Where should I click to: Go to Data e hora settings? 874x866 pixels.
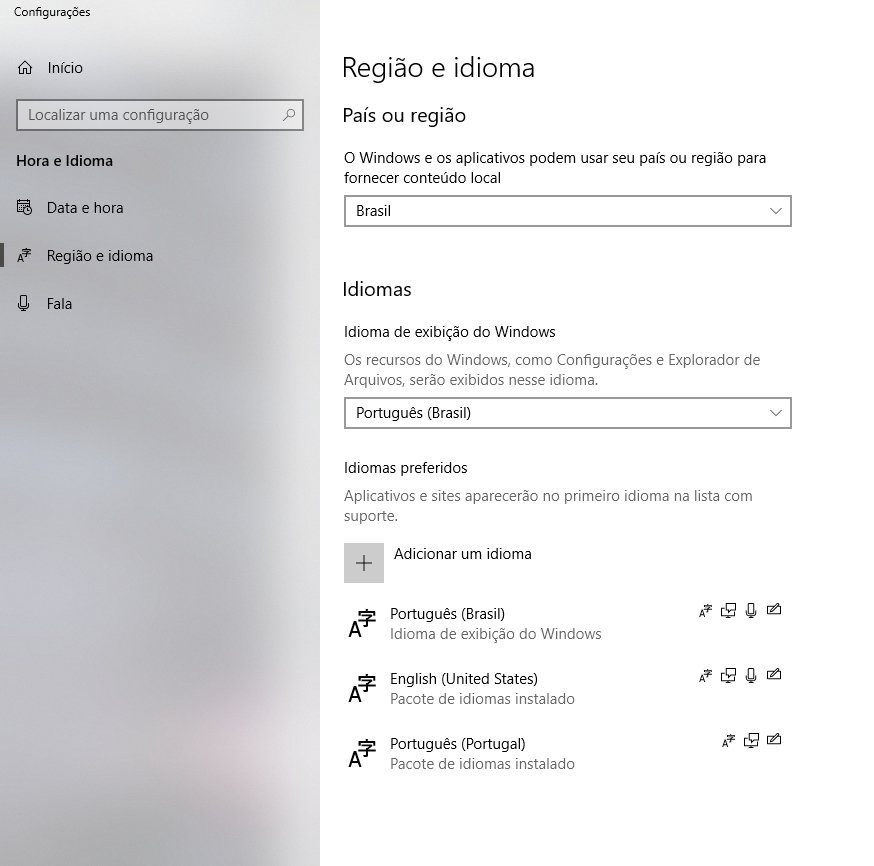coord(85,208)
